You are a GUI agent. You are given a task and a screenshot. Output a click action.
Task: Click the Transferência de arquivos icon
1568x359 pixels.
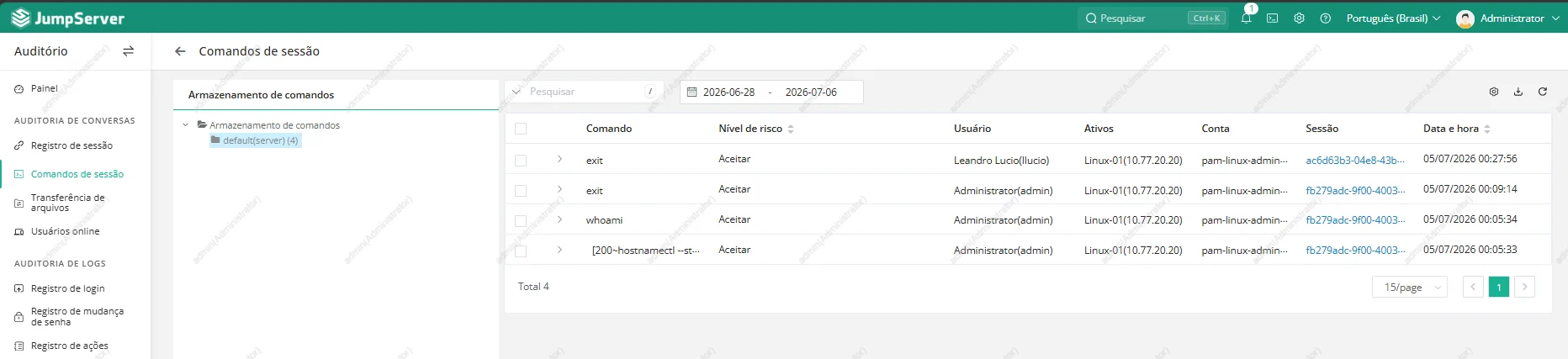pyautogui.click(x=19, y=203)
